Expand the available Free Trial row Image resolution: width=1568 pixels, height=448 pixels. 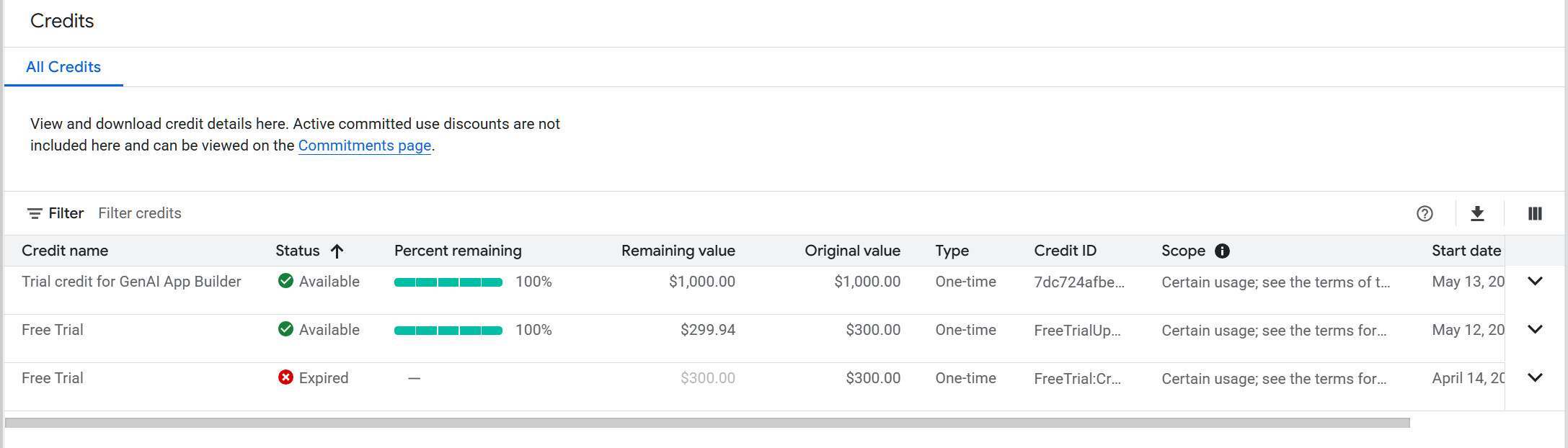pyautogui.click(x=1535, y=329)
